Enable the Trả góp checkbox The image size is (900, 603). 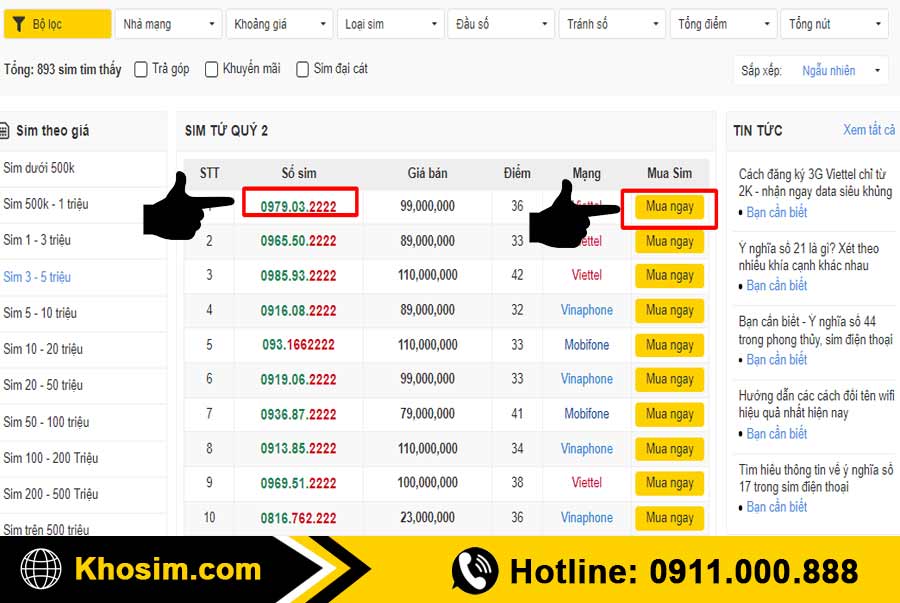click(x=141, y=69)
